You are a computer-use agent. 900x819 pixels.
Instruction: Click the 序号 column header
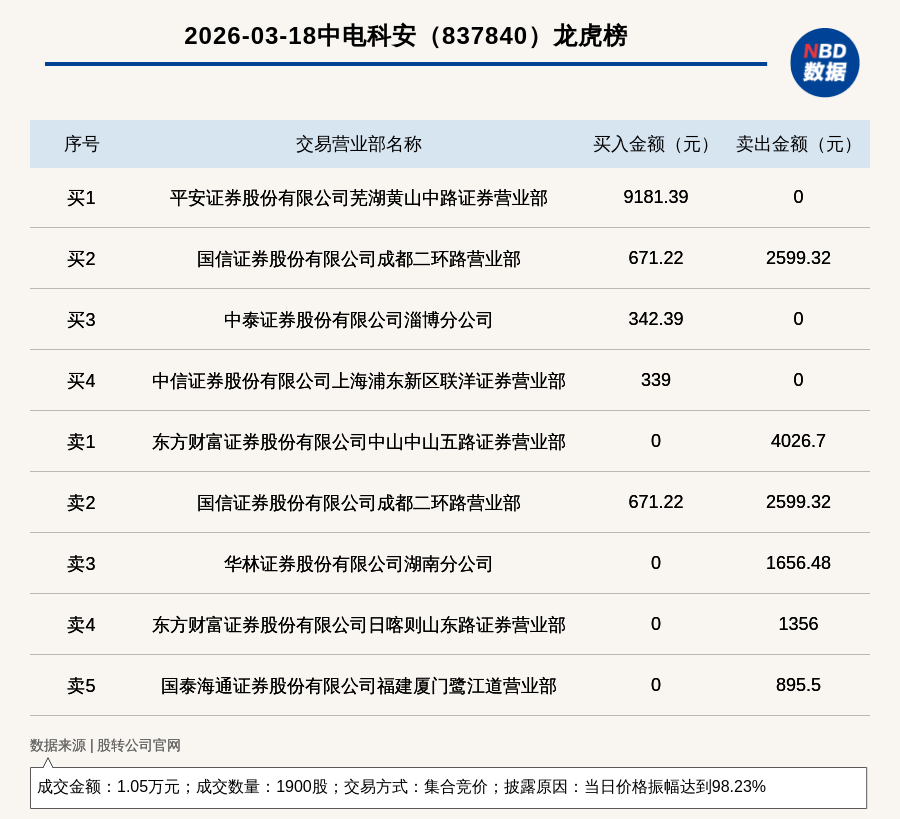pyautogui.click(x=82, y=144)
